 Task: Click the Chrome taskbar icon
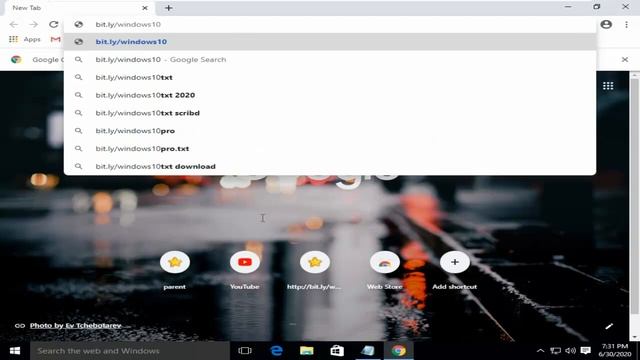pos(398,351)
